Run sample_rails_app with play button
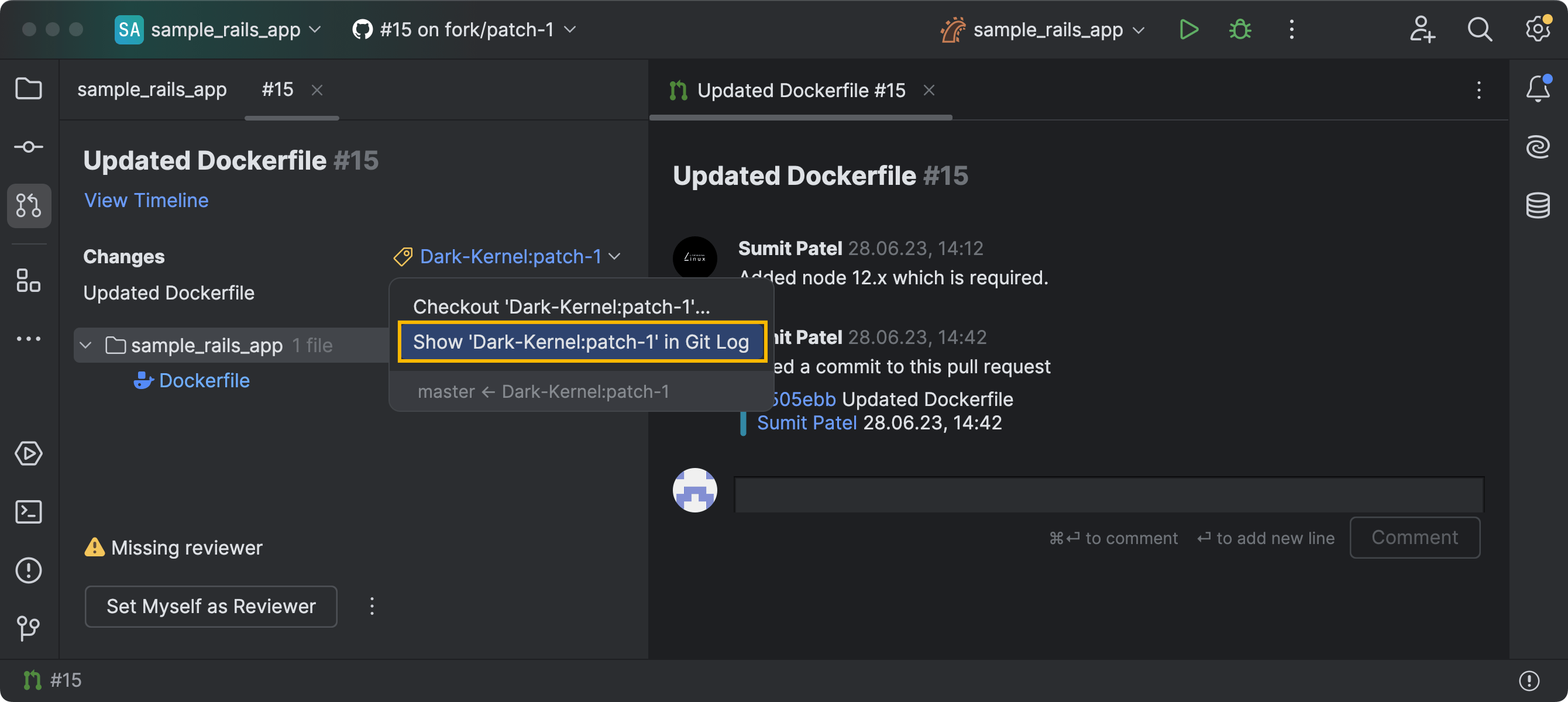 (1188, 29)
